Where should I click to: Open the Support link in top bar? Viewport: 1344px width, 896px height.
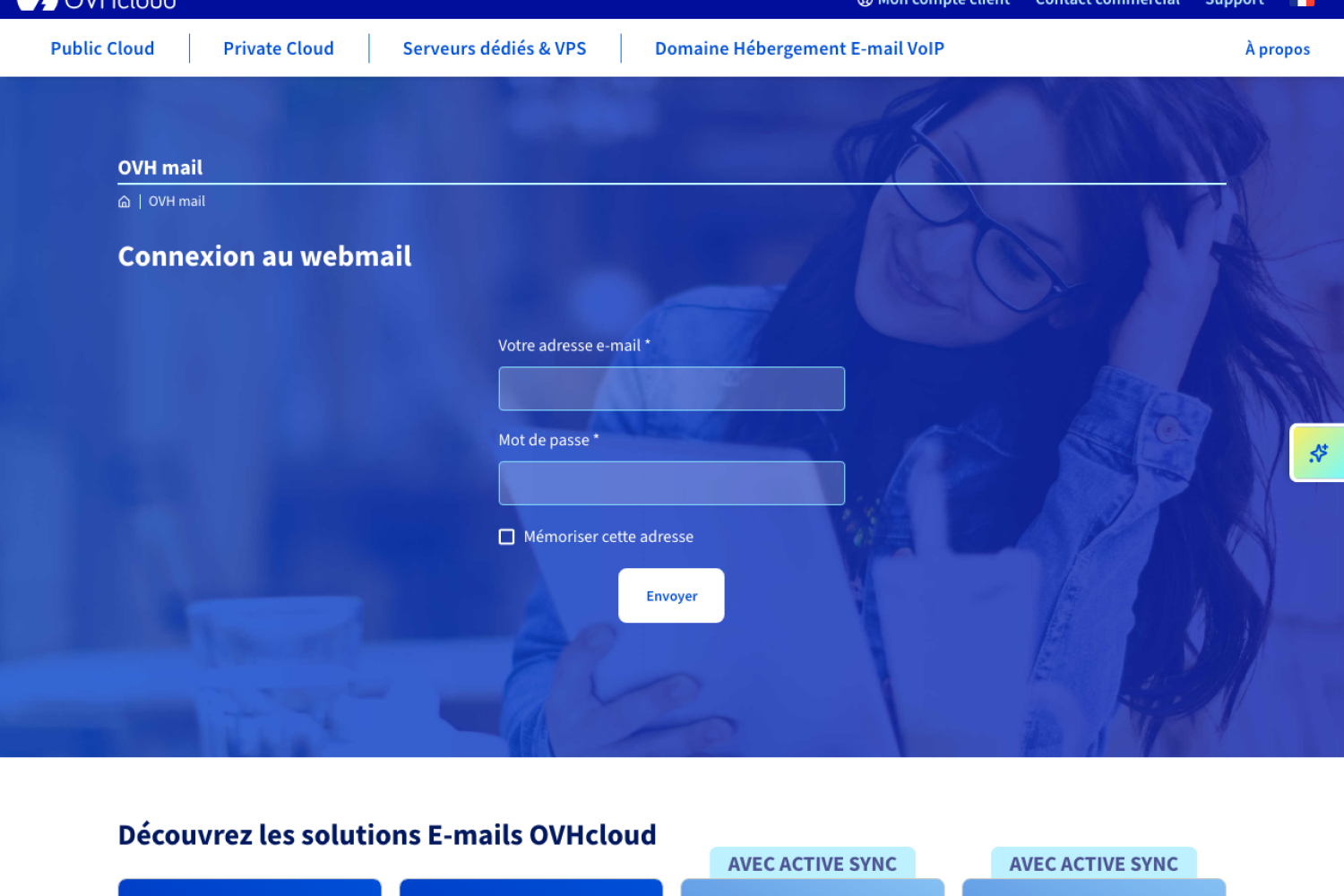point(1235,3)
